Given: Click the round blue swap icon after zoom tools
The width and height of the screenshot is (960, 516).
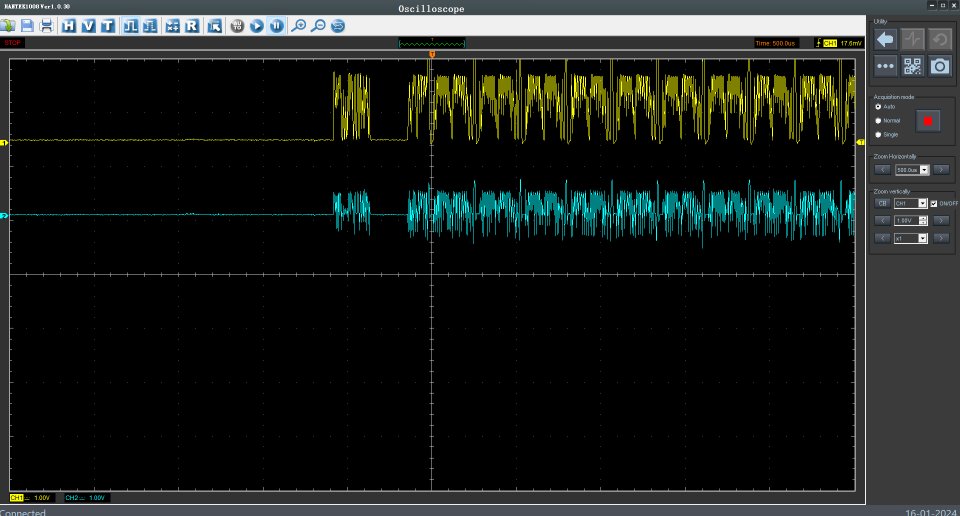Looking at the screenshot, I should (x=337, y=26).
